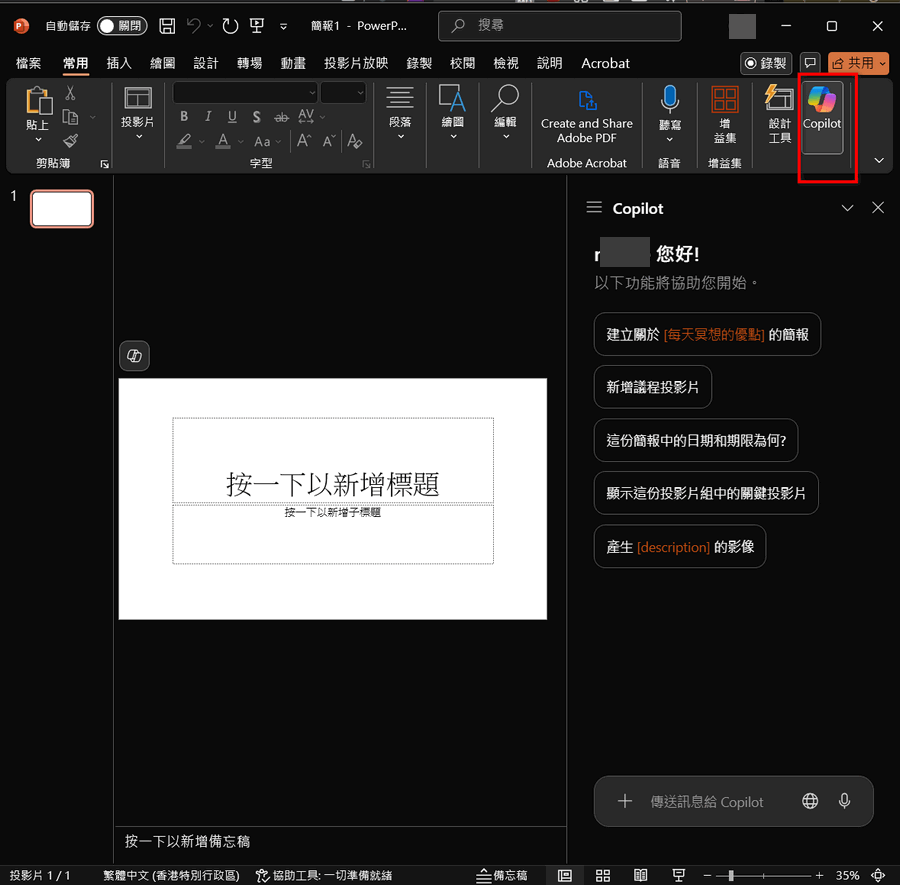Click the Share button
Screen dimensions: 900x885
858,63
